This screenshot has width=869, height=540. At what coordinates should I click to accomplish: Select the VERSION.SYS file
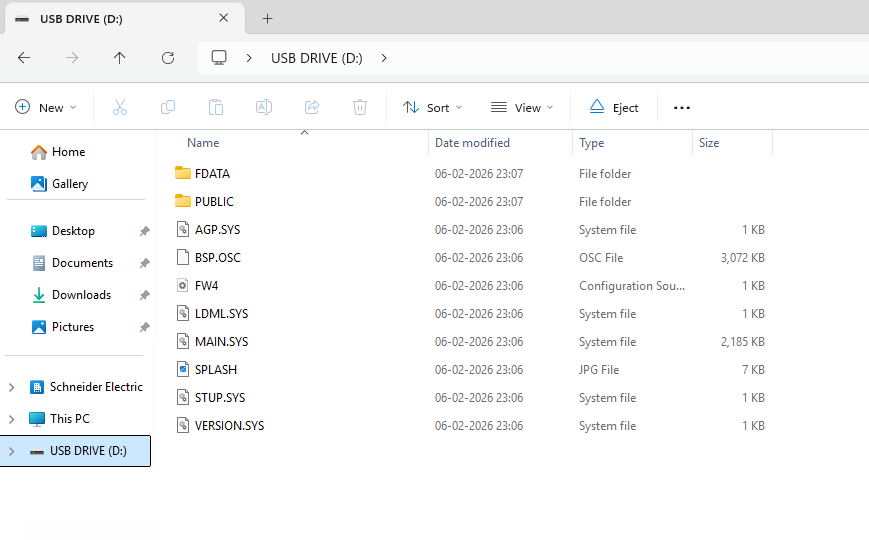[x=229, y=426]
